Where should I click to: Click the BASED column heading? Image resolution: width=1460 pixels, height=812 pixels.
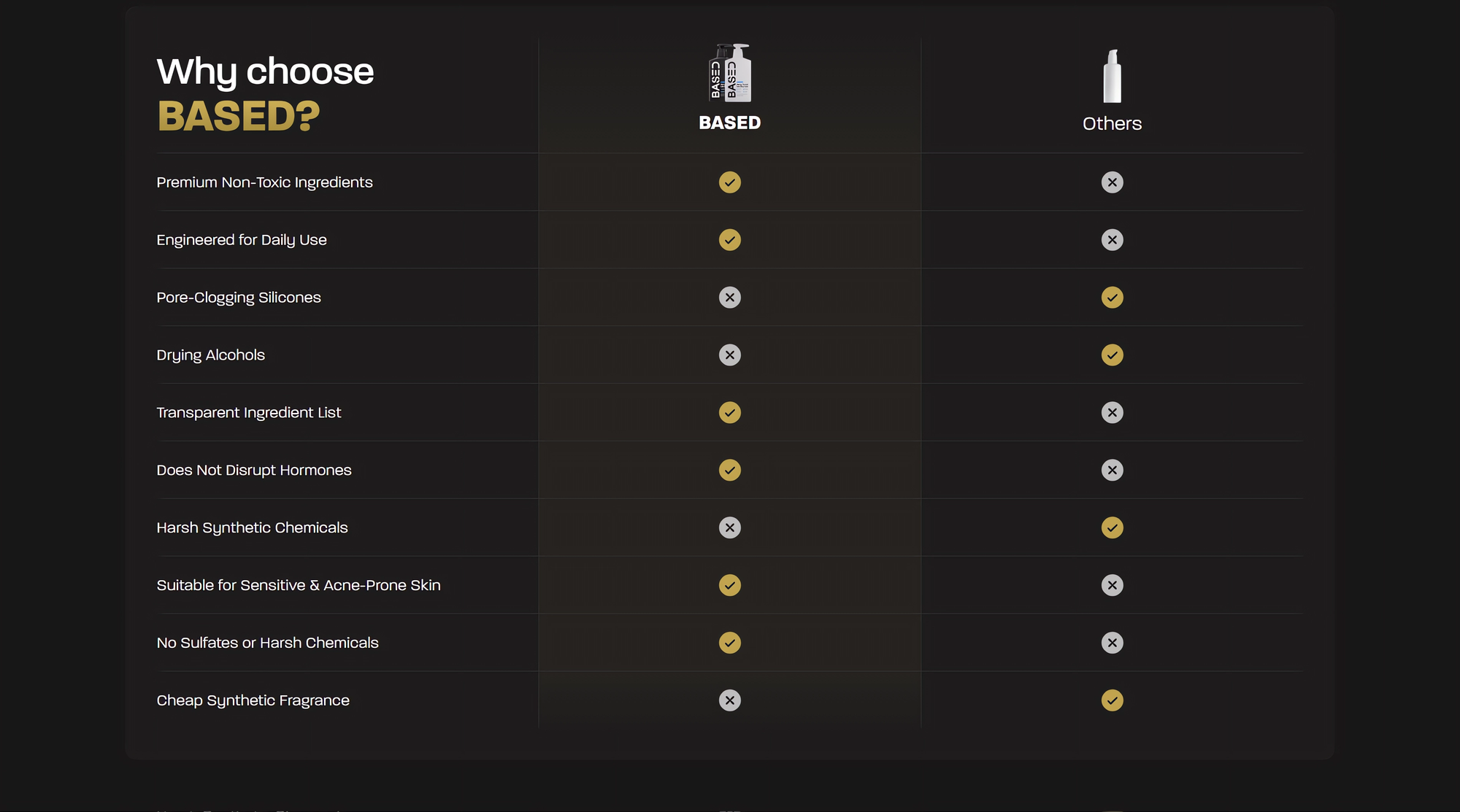click(x=730, y=123)
